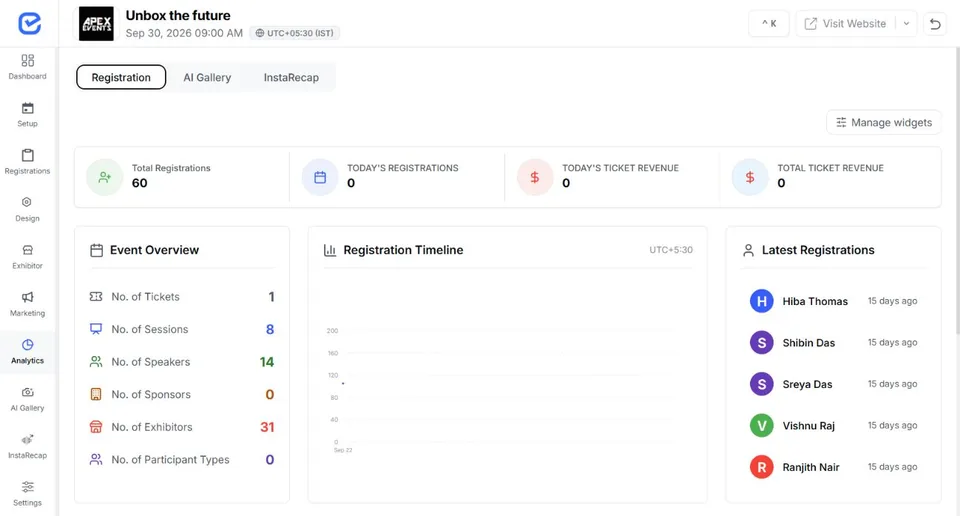
Task: Switch to the InstaRecap tab
Action: pyautogui.click(x=291, y=77)
